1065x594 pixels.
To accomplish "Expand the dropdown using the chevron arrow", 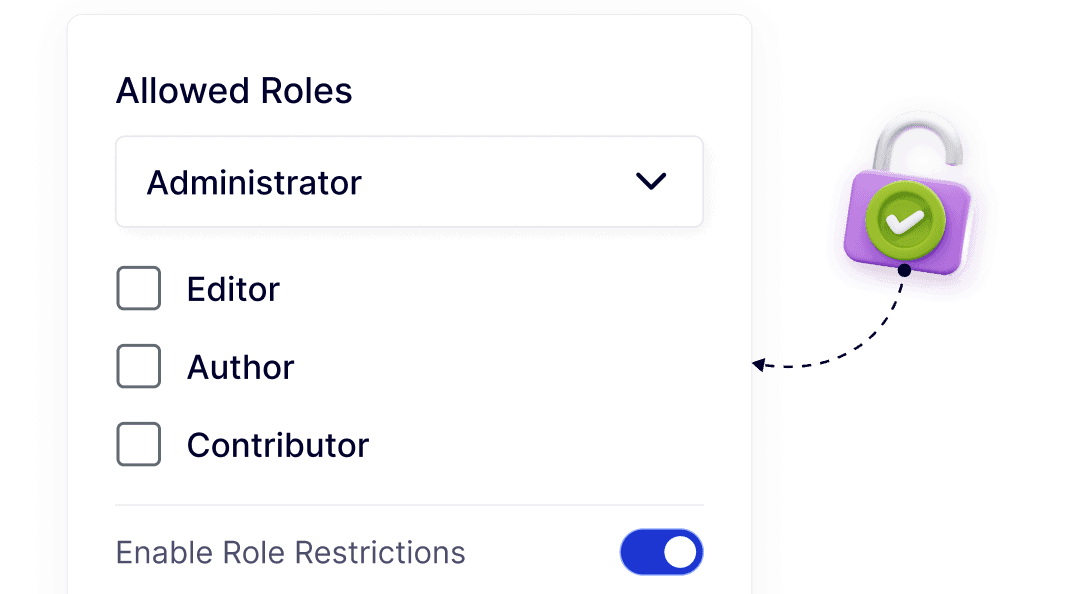I will [x=651, y=182].
